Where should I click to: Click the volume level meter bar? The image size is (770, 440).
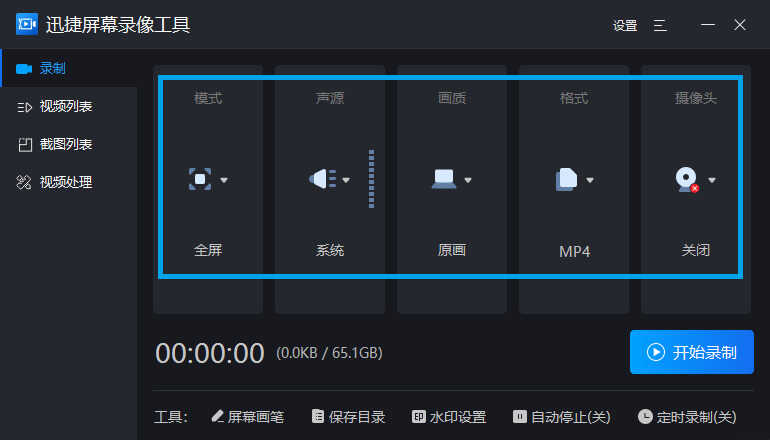(371, 180)
